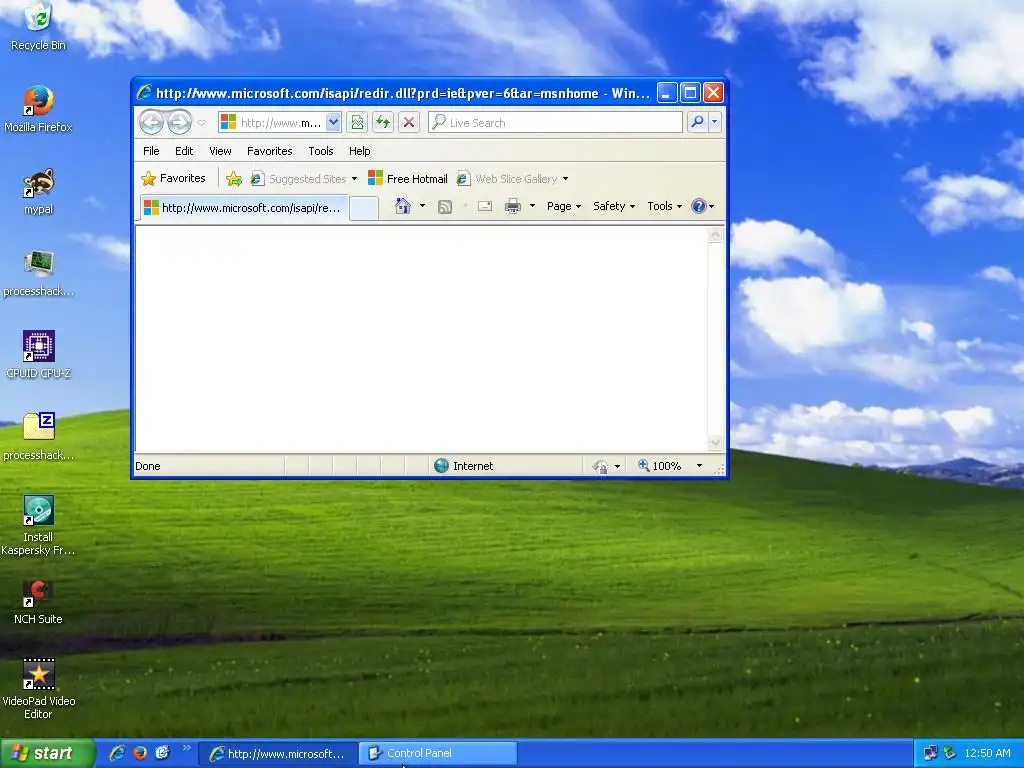
Task: Open the search provider options dropdown
Action: click(x=714, y=122)
